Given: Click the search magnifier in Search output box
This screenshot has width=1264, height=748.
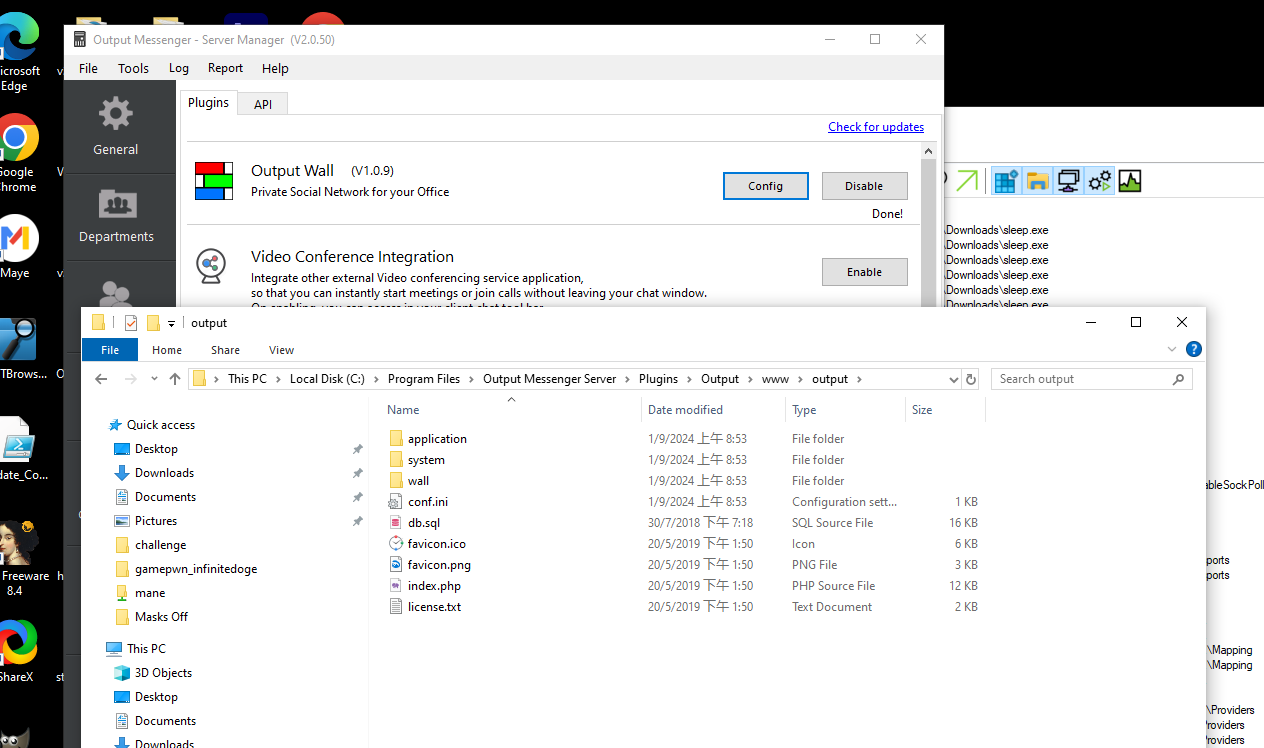Looking at the screenshot, I should tap(1178, 379).
